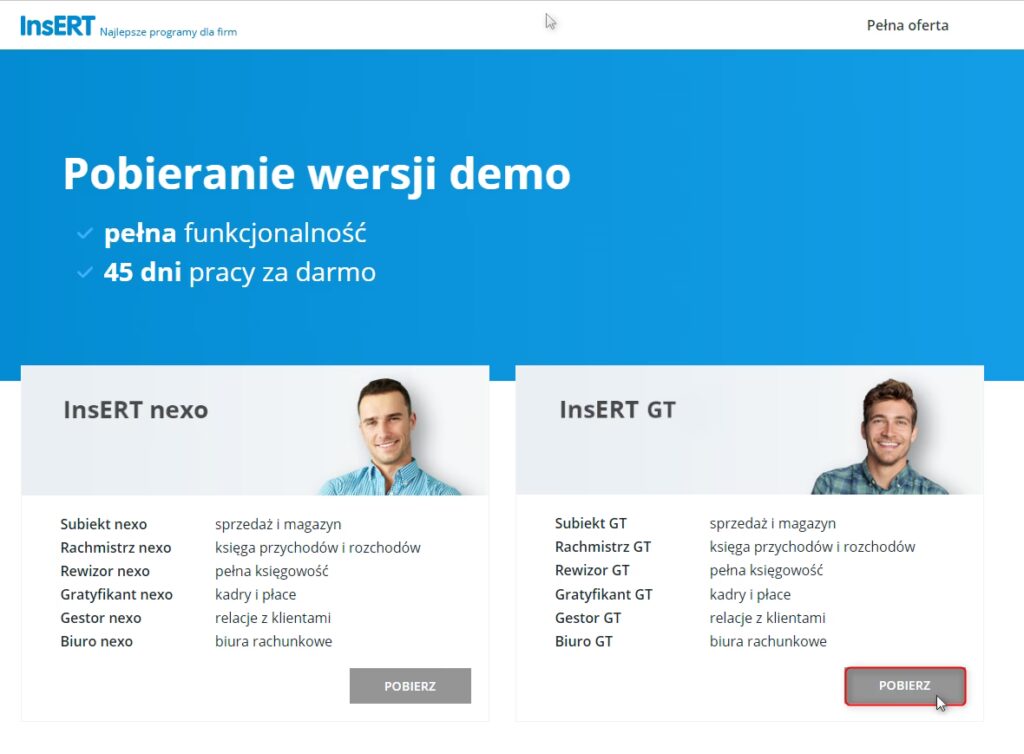Select Gestor GT entry
The image size is (1024, 754).
click(x=588, y=618)
